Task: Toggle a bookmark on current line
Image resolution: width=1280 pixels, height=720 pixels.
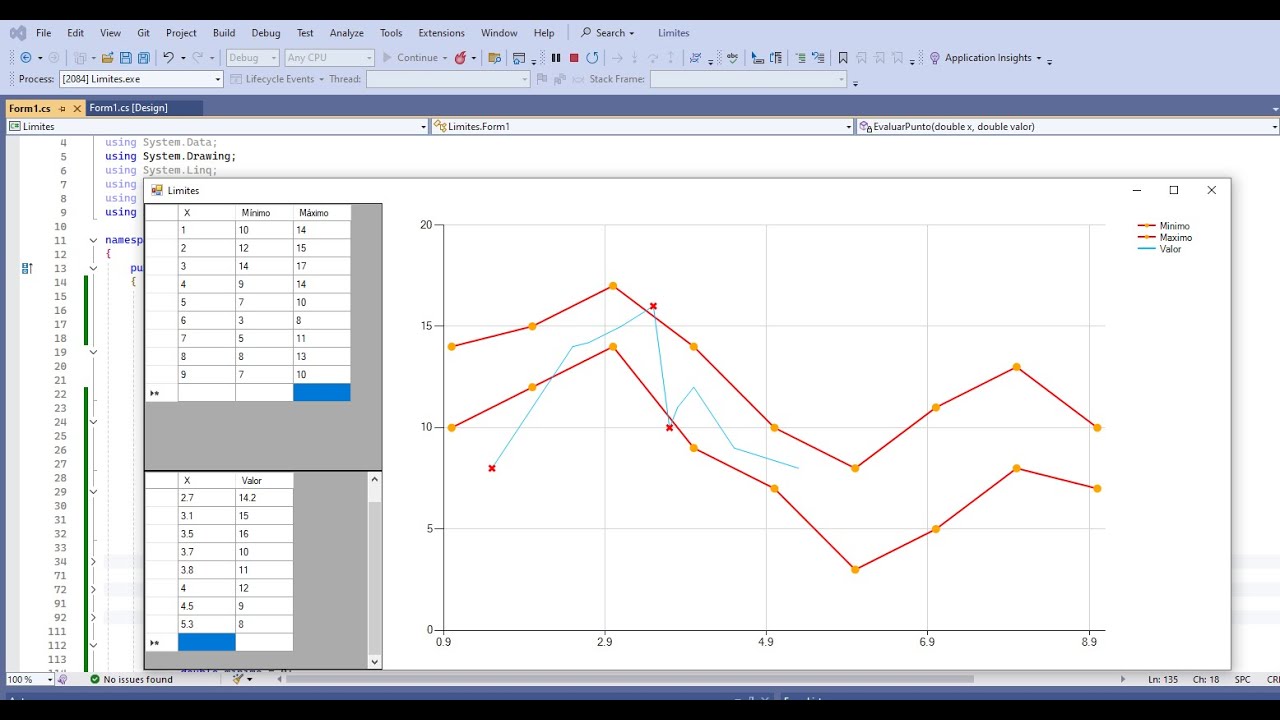Action: [843, 58]
